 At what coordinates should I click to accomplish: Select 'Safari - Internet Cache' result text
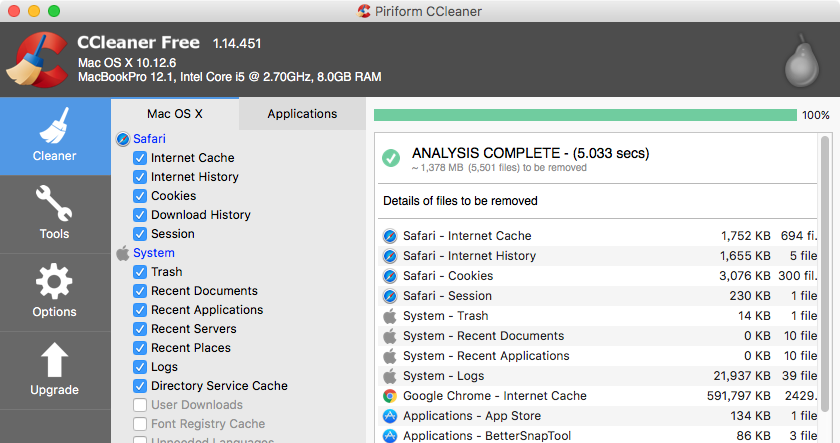click(467, 236)
